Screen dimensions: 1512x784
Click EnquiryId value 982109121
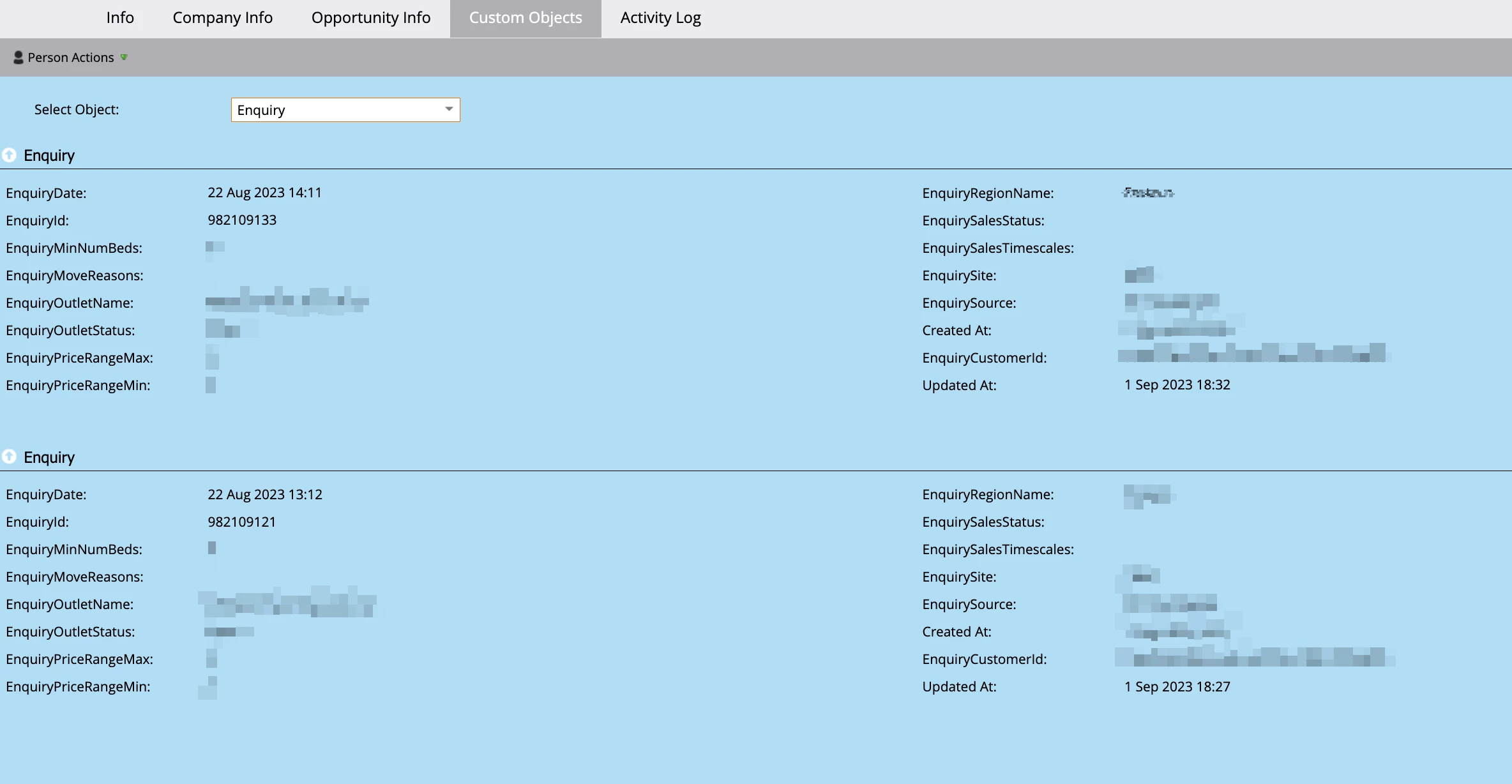pos(241,522)
